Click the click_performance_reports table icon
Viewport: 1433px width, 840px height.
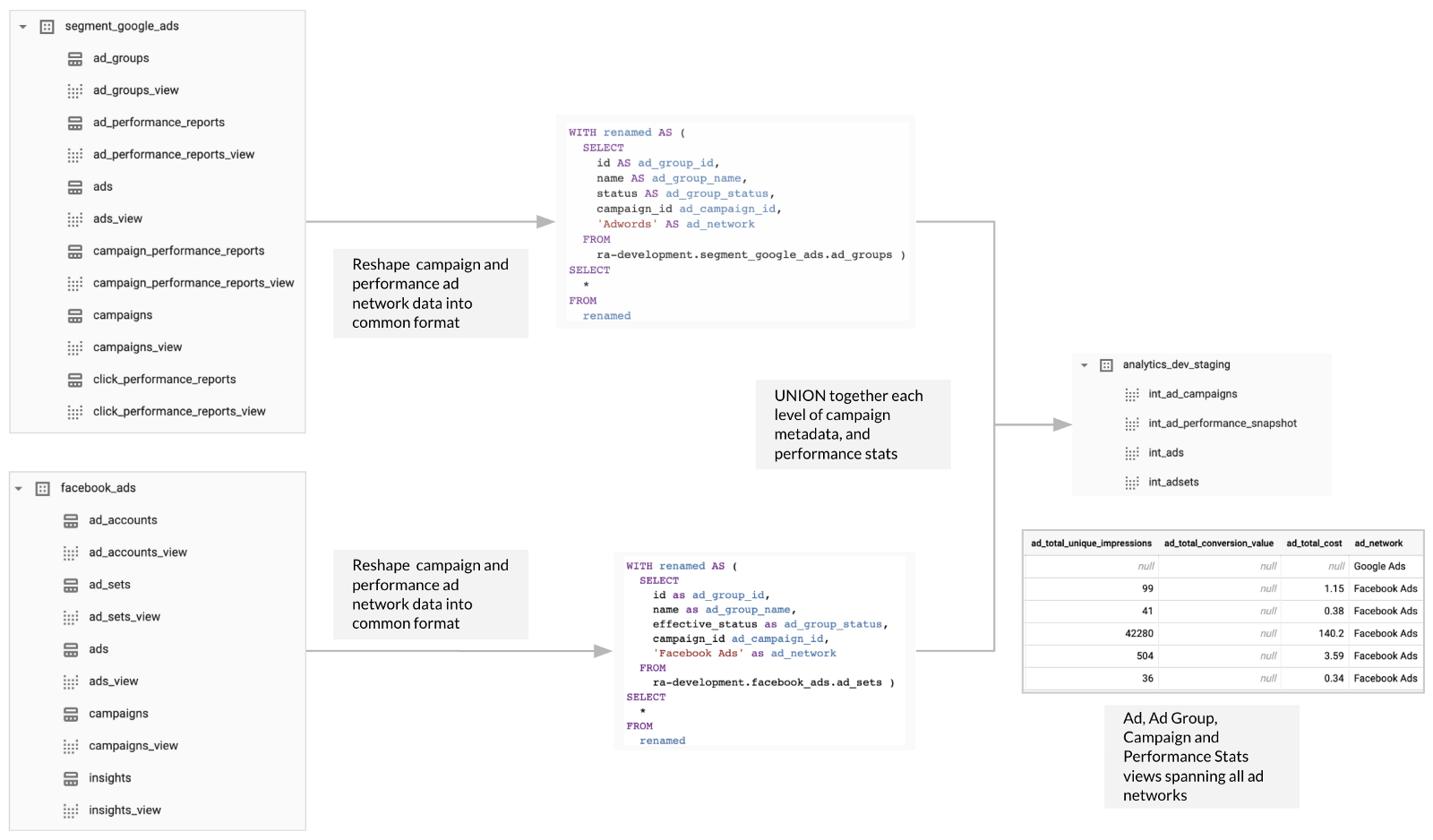[75, 381]
